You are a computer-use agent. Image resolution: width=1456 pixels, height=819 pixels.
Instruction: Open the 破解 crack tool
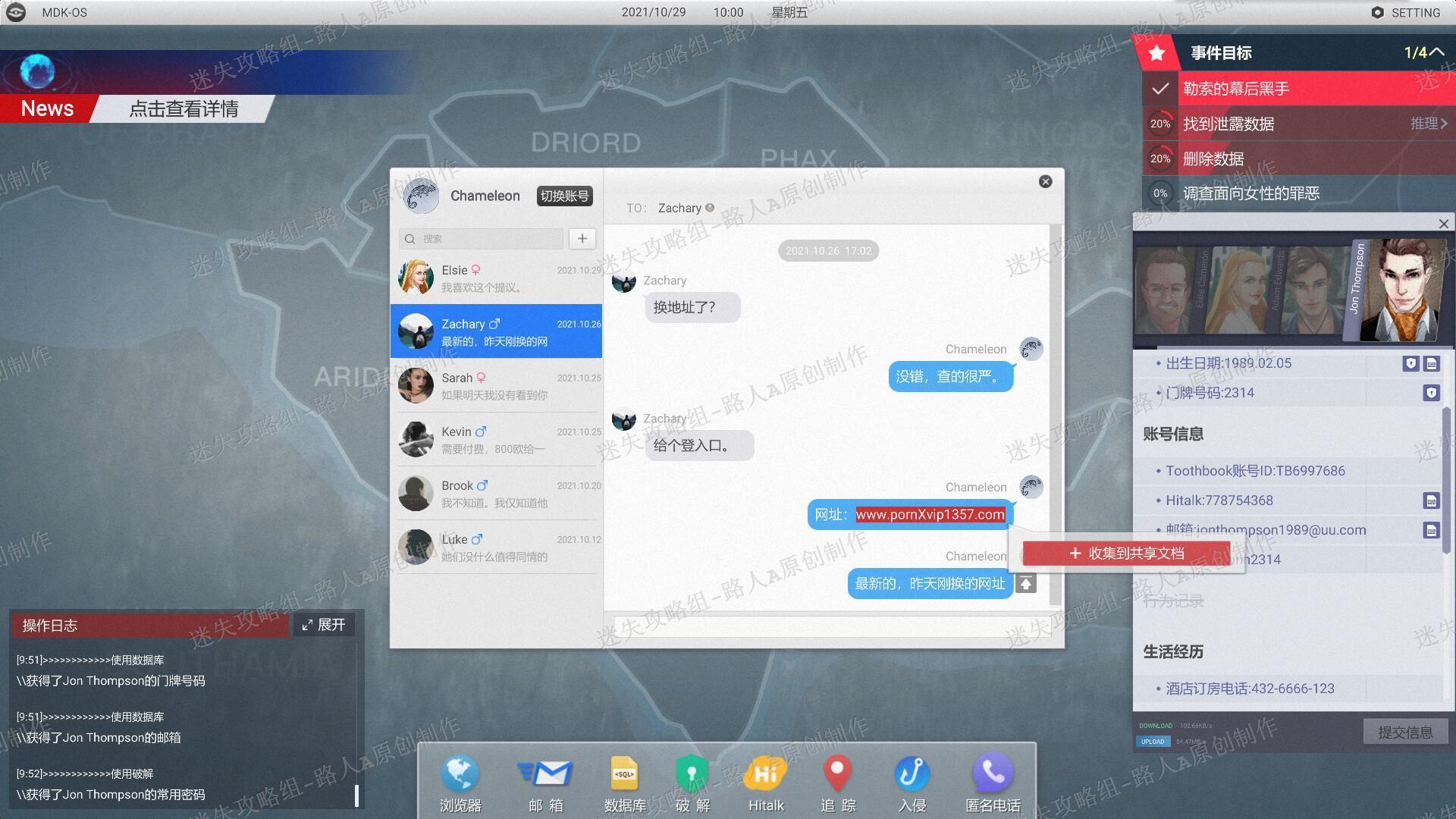click(692, 784)
